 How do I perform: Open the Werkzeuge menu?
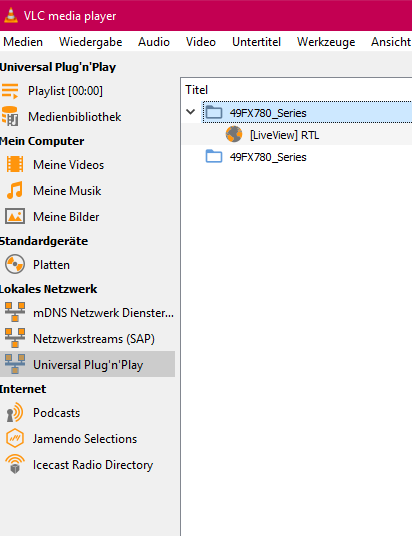tap(326, 42)
